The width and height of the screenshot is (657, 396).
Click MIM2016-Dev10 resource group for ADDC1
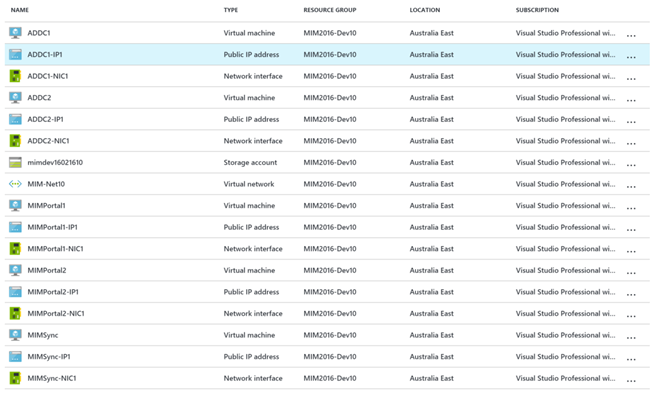pyautogui.click(x=330, y=33)
